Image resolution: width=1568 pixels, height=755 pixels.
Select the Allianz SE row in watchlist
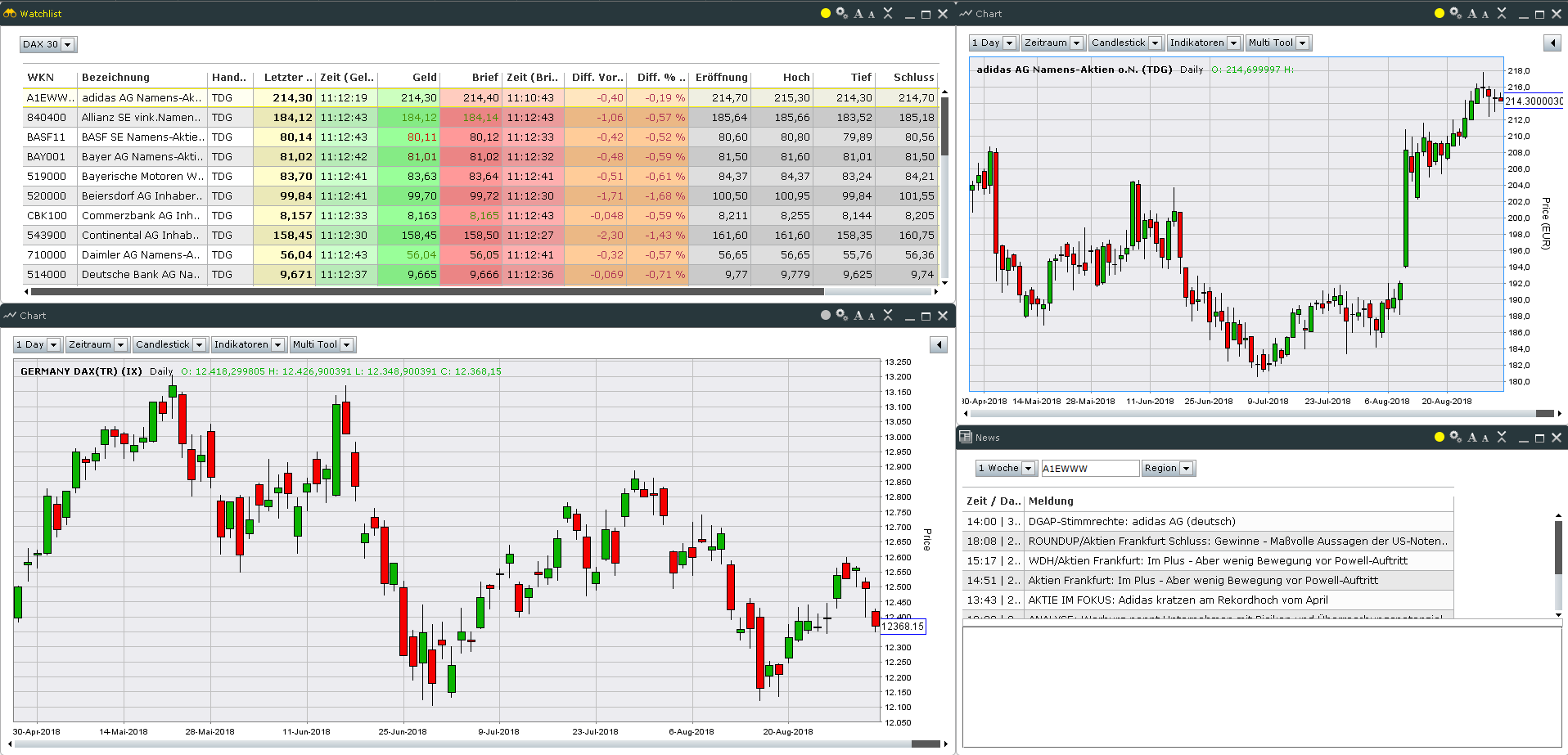[141, 117]
